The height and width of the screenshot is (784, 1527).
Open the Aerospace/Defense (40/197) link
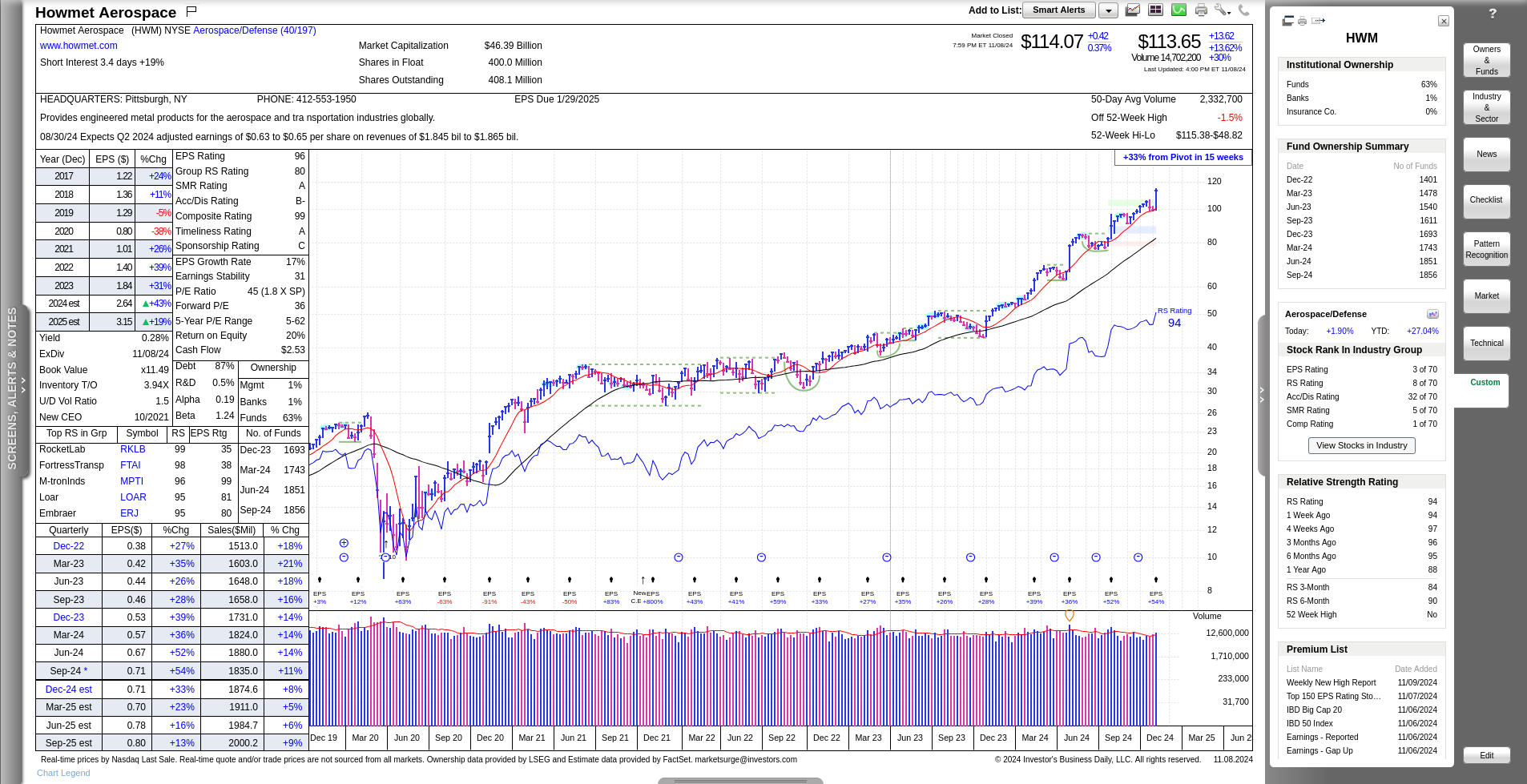coord(255,30)
